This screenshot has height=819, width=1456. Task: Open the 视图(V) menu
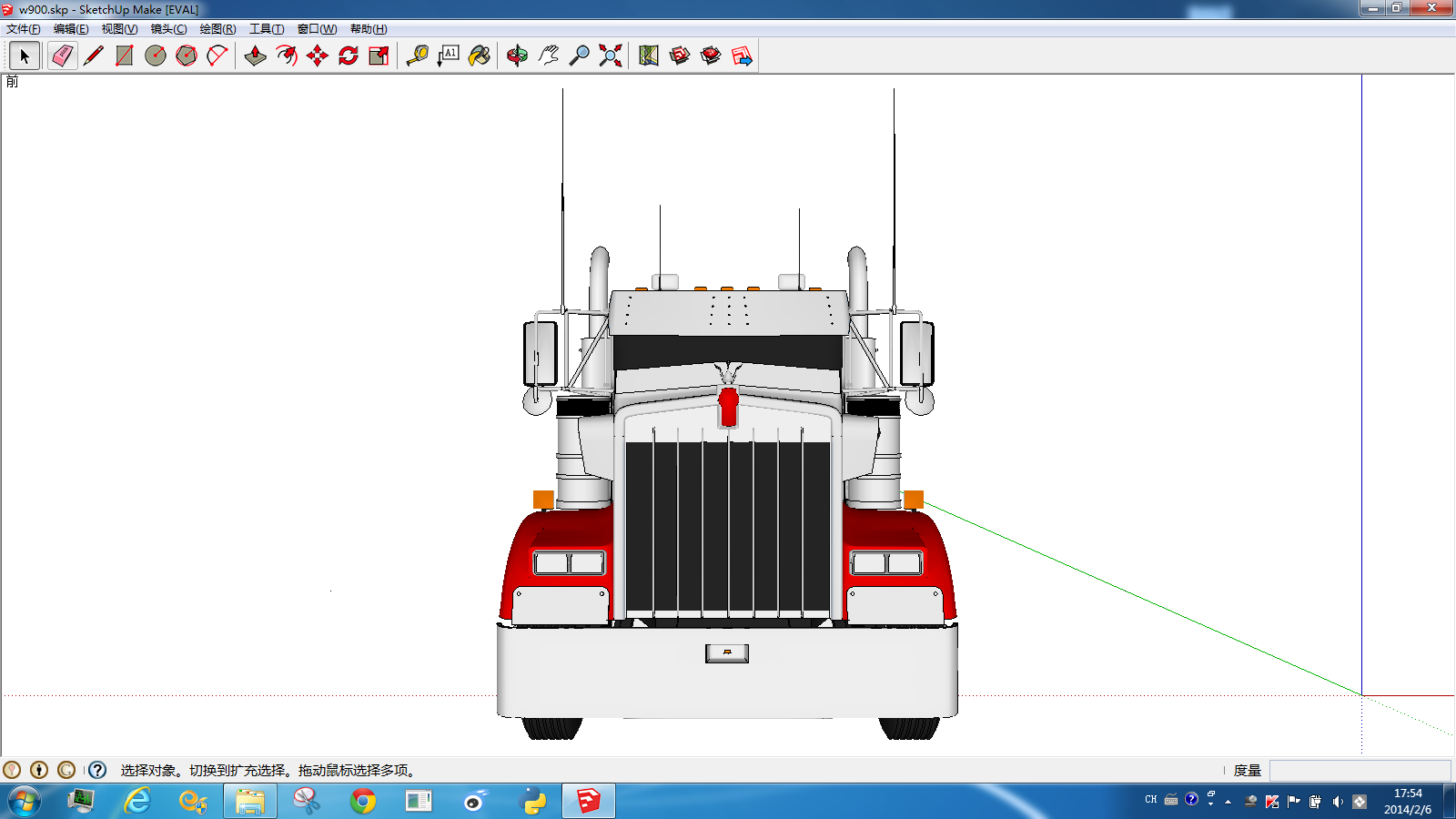119,29
